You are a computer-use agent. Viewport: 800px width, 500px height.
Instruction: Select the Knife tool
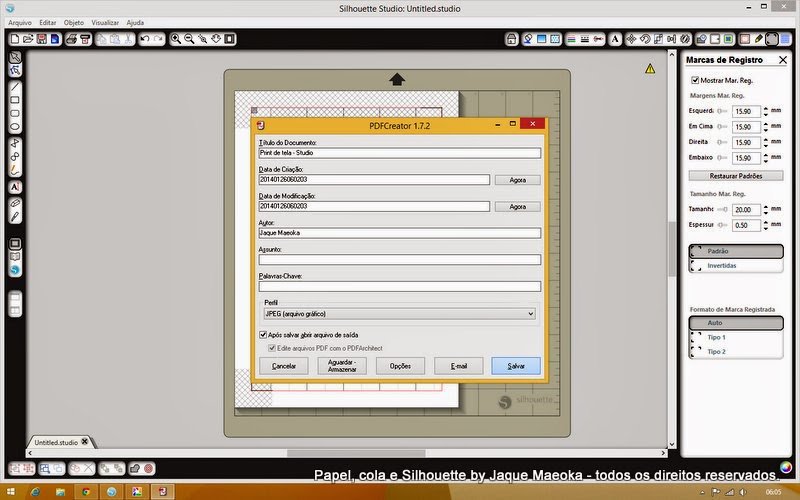[15, 217]
